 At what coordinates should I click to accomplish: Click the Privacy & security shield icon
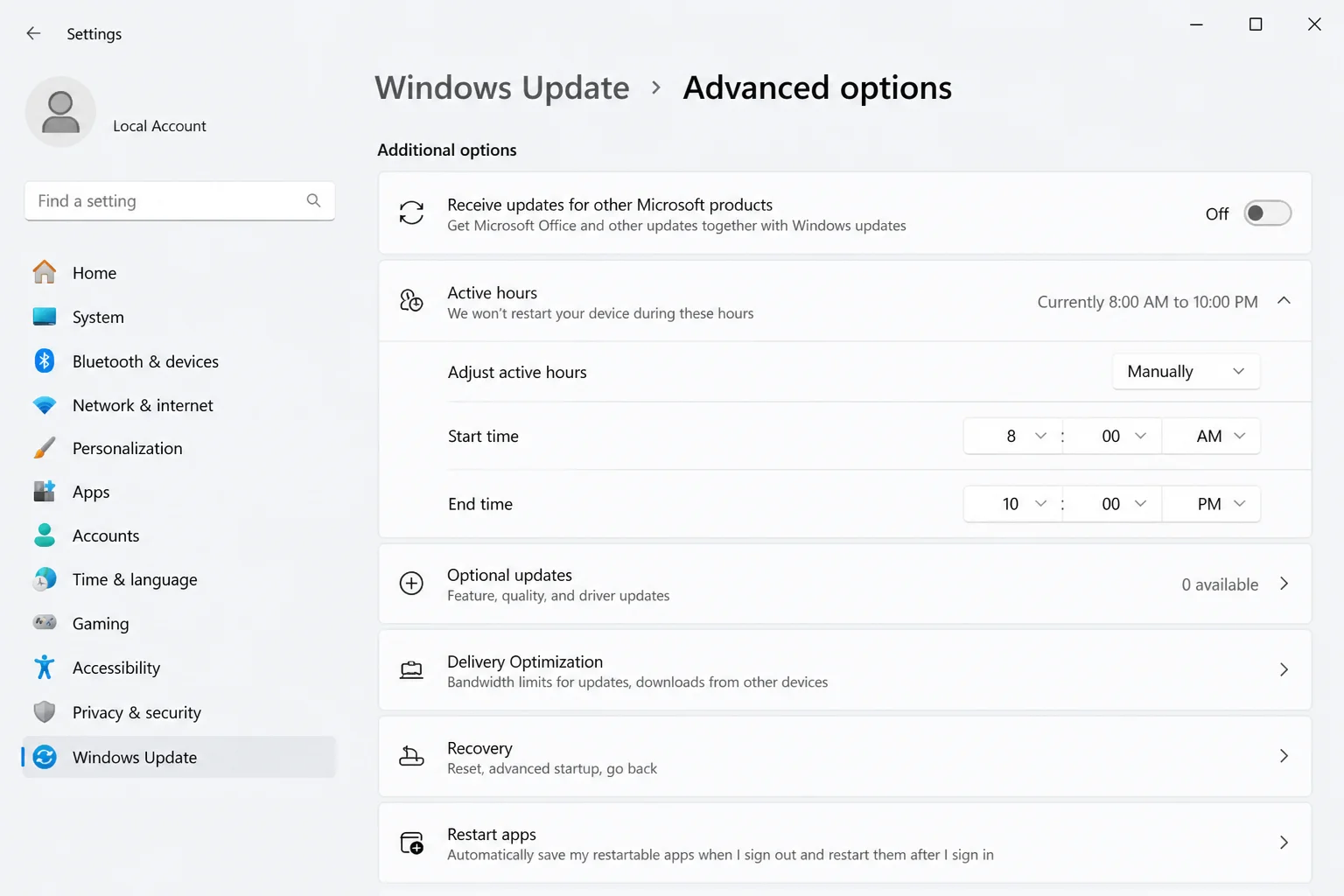point(45,711)
